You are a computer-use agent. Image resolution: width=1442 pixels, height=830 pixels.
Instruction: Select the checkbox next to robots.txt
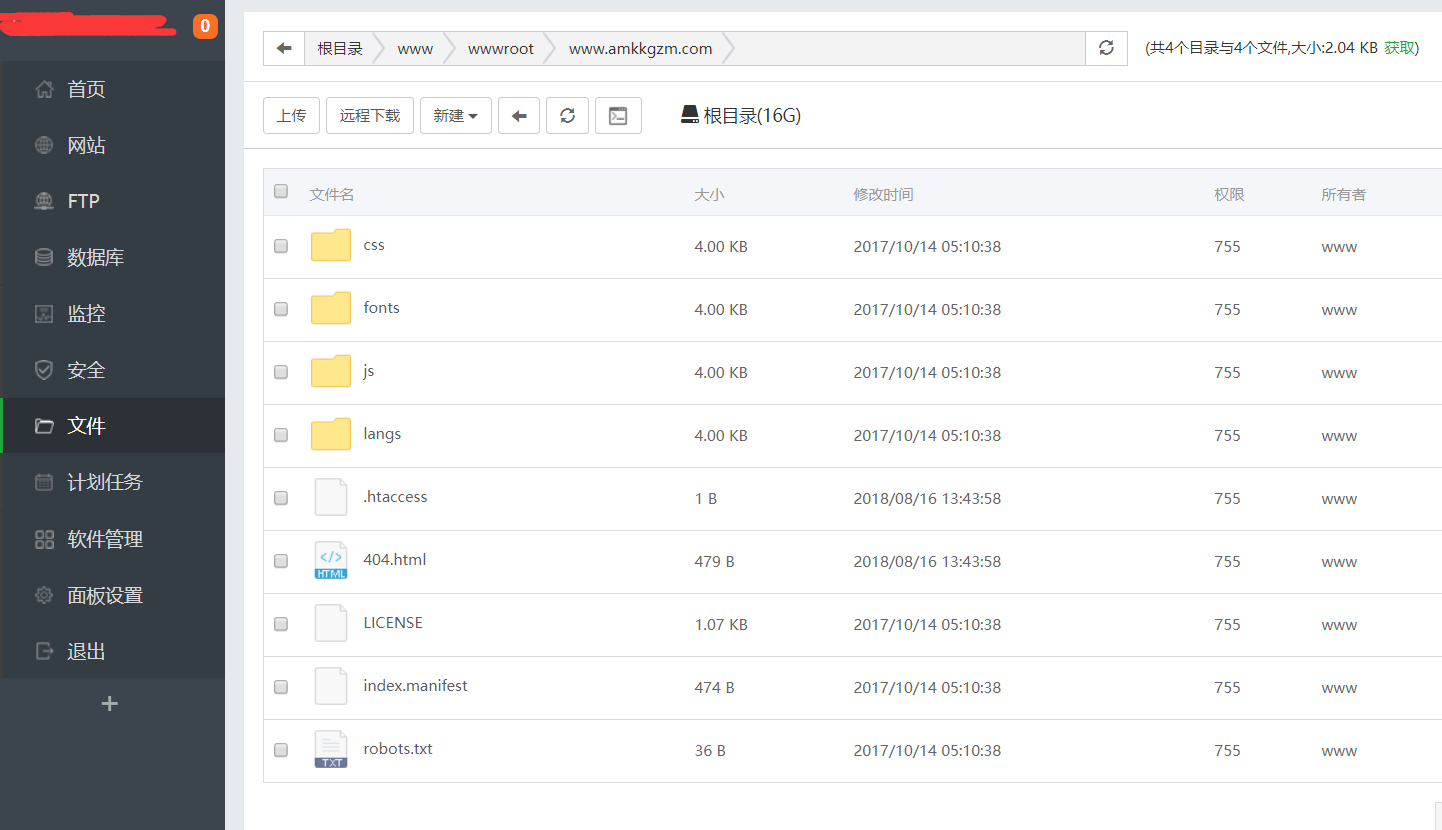click(281, 750)
